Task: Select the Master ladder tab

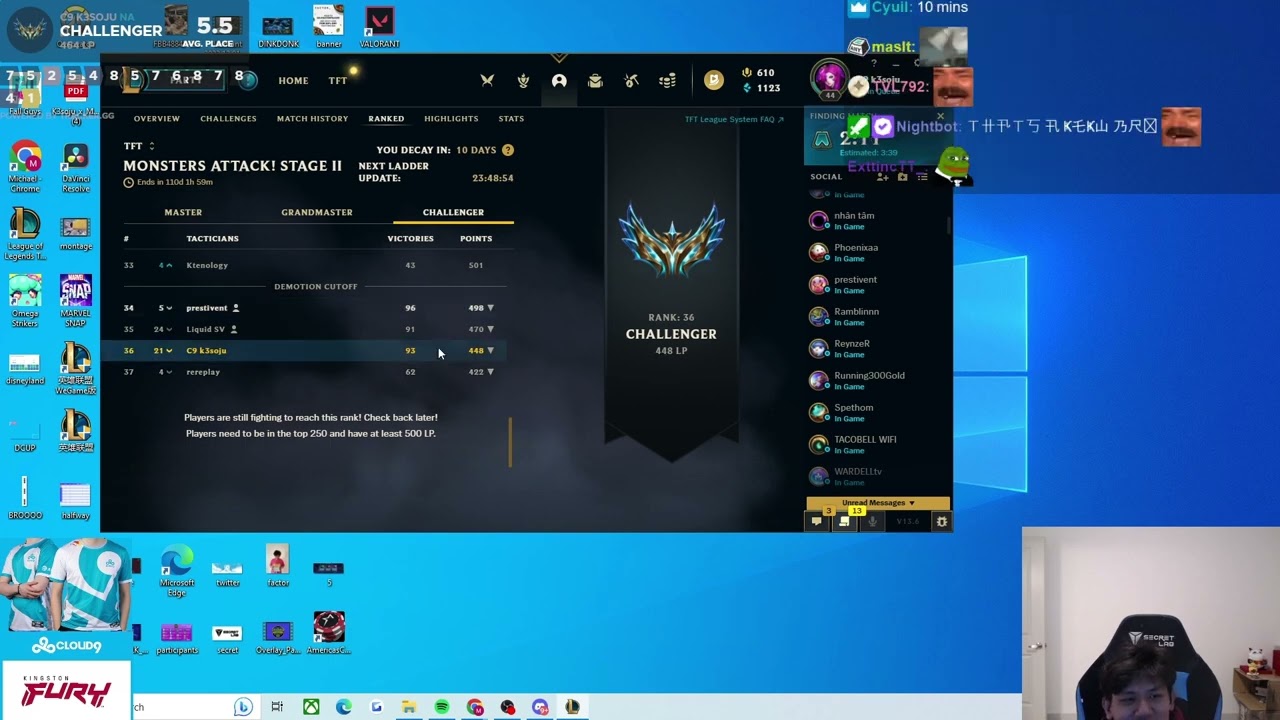Action: [183, 212]
